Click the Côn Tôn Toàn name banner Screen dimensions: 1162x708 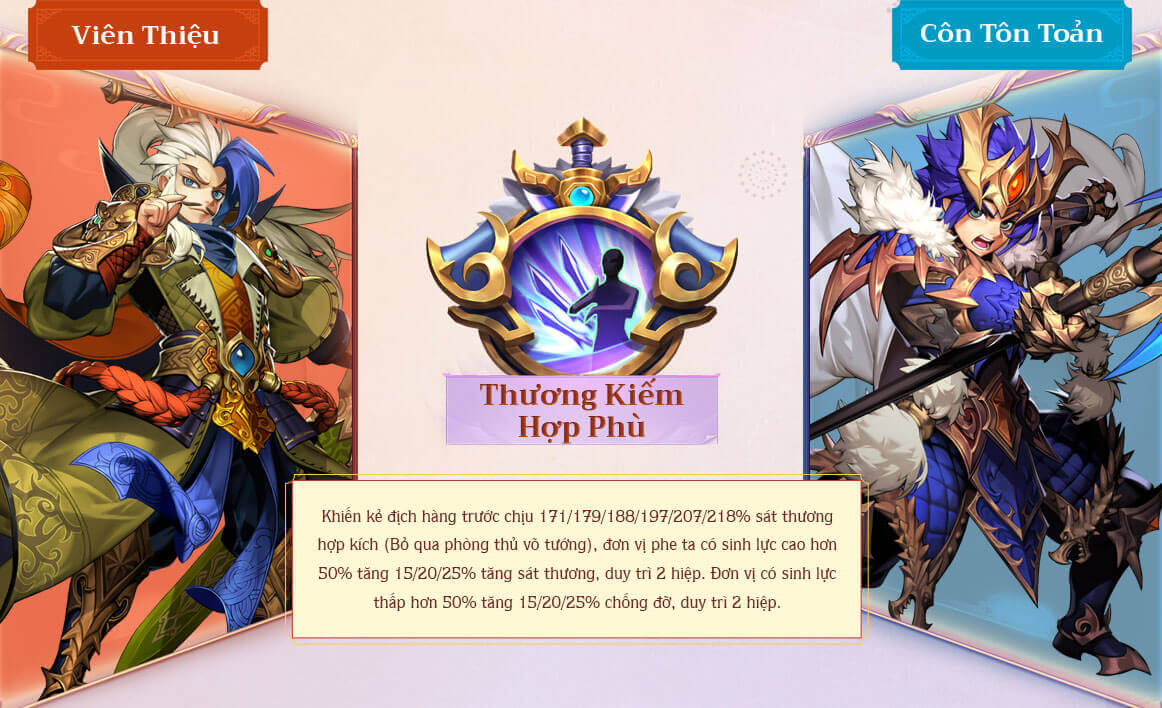(1012, 34)
